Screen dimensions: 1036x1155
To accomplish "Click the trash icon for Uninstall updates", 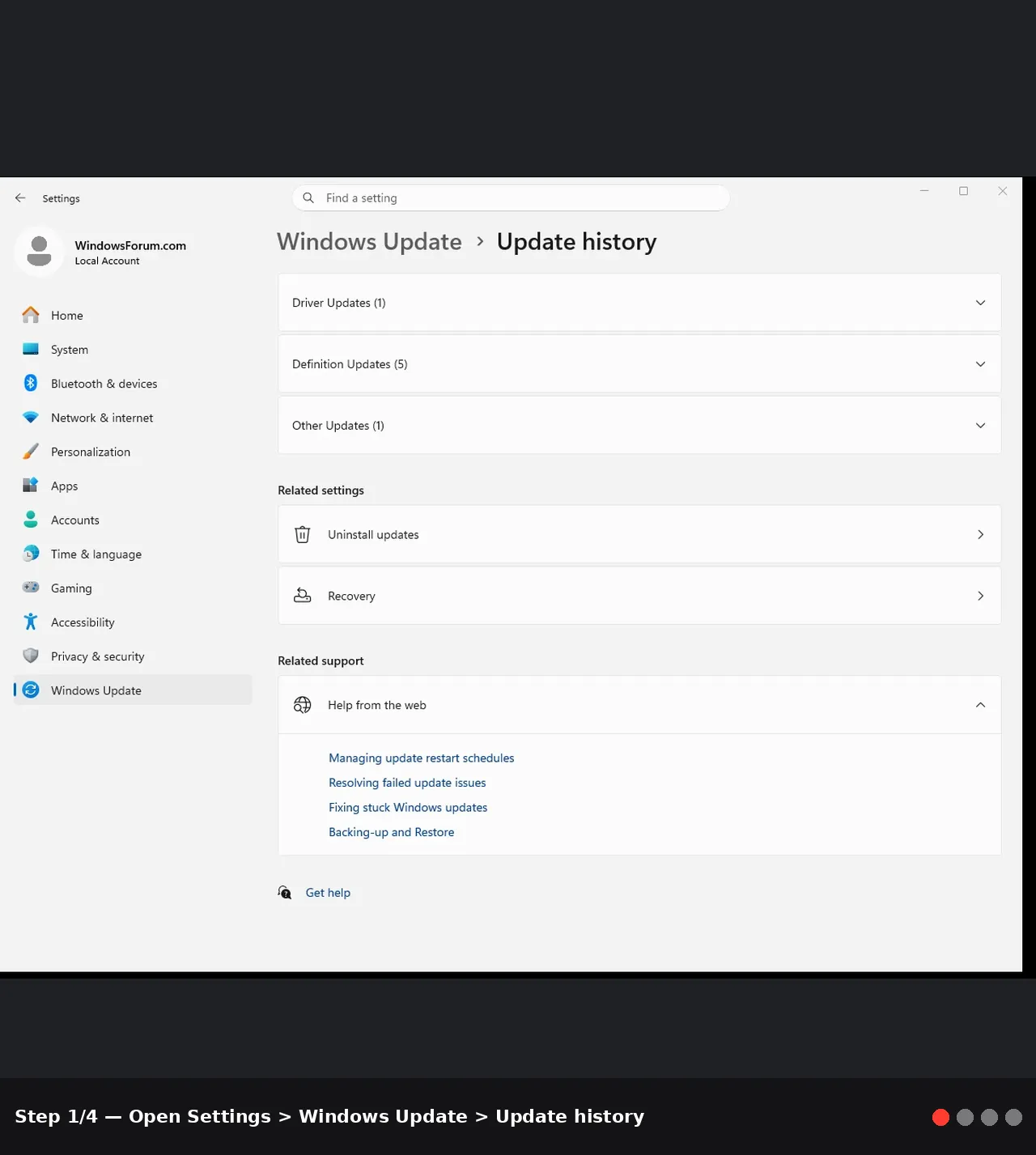I will click(x=302, y=535).
